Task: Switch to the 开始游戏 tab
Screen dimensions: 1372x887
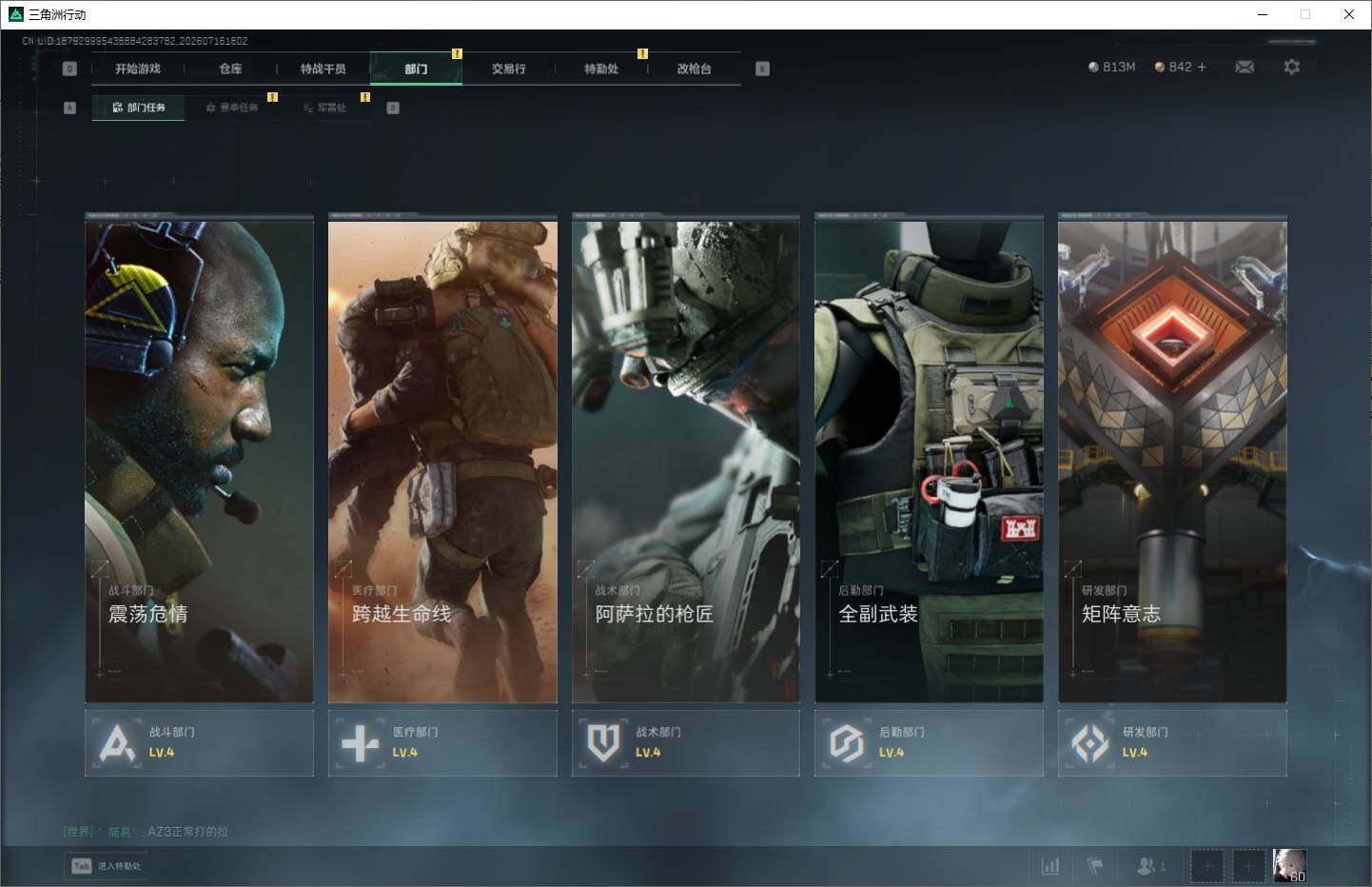Action: (x=138, y=69)
